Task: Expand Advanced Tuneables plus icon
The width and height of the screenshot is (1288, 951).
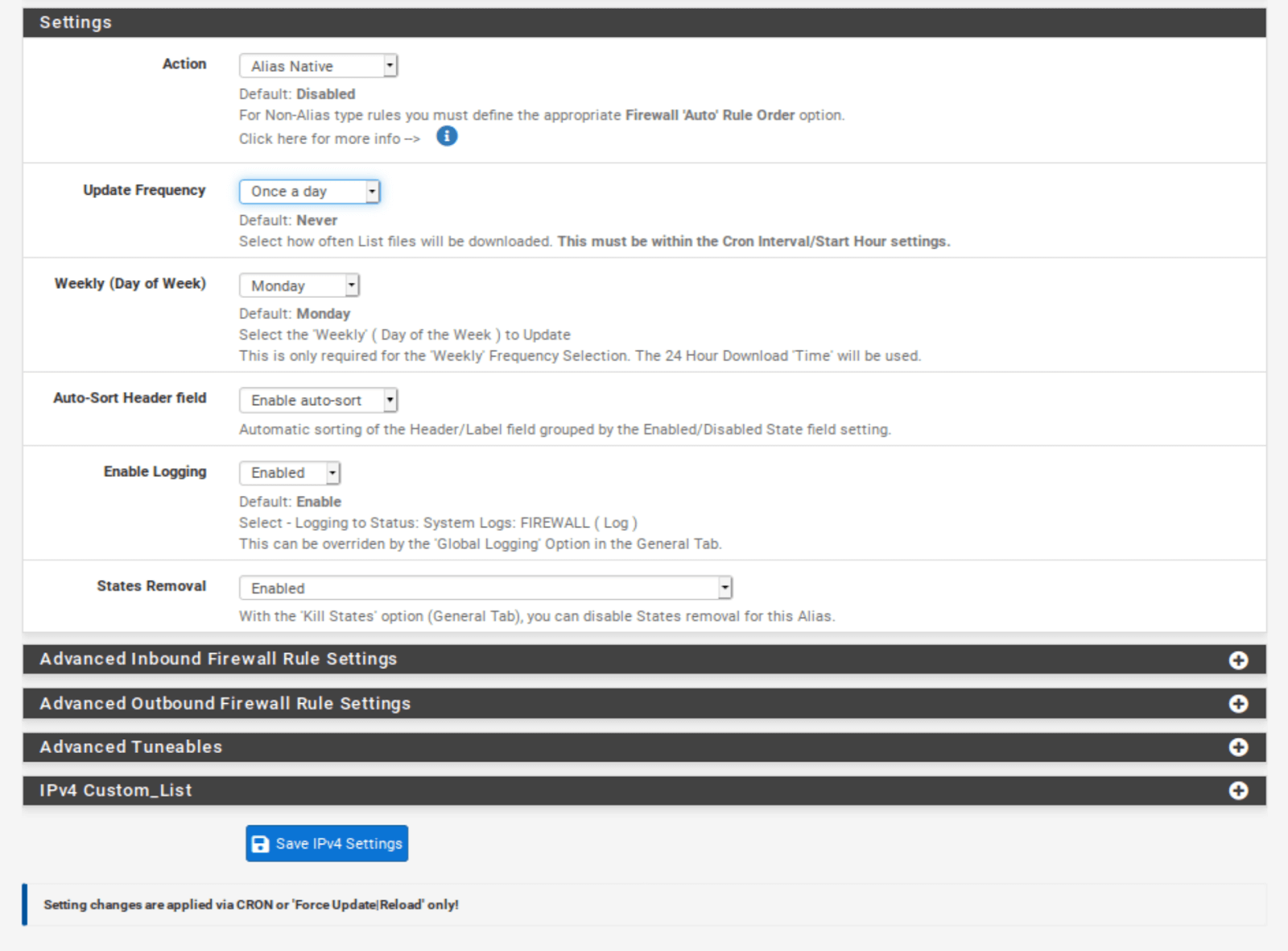Action: [1238, 747]
